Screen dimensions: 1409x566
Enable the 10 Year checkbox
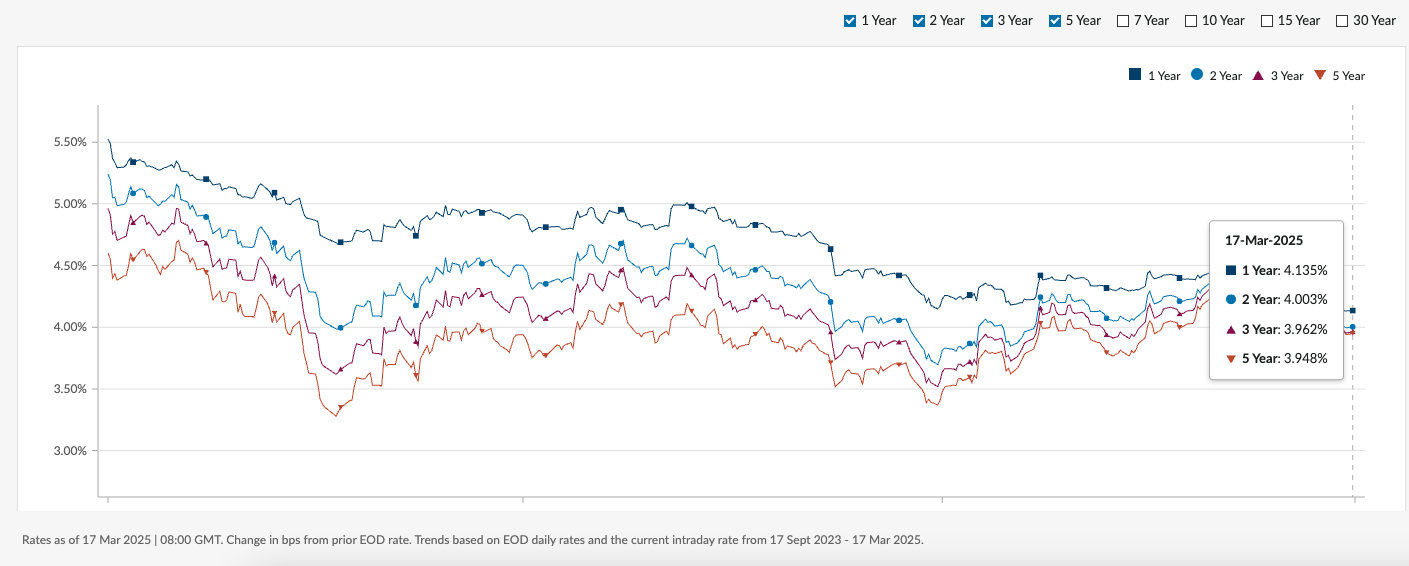coord(1191,20)
